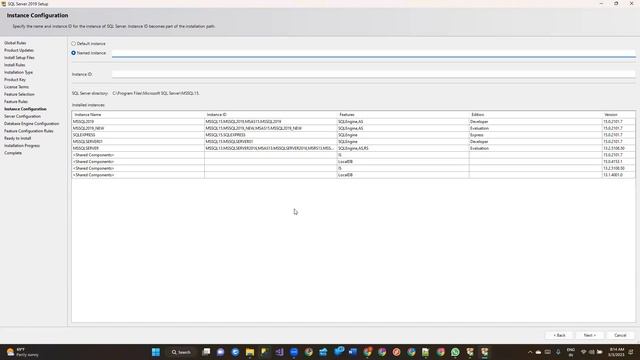Click the SQL Server Setup title bar icon
Viewport: 640px width, 360px height.
[4, 4]
